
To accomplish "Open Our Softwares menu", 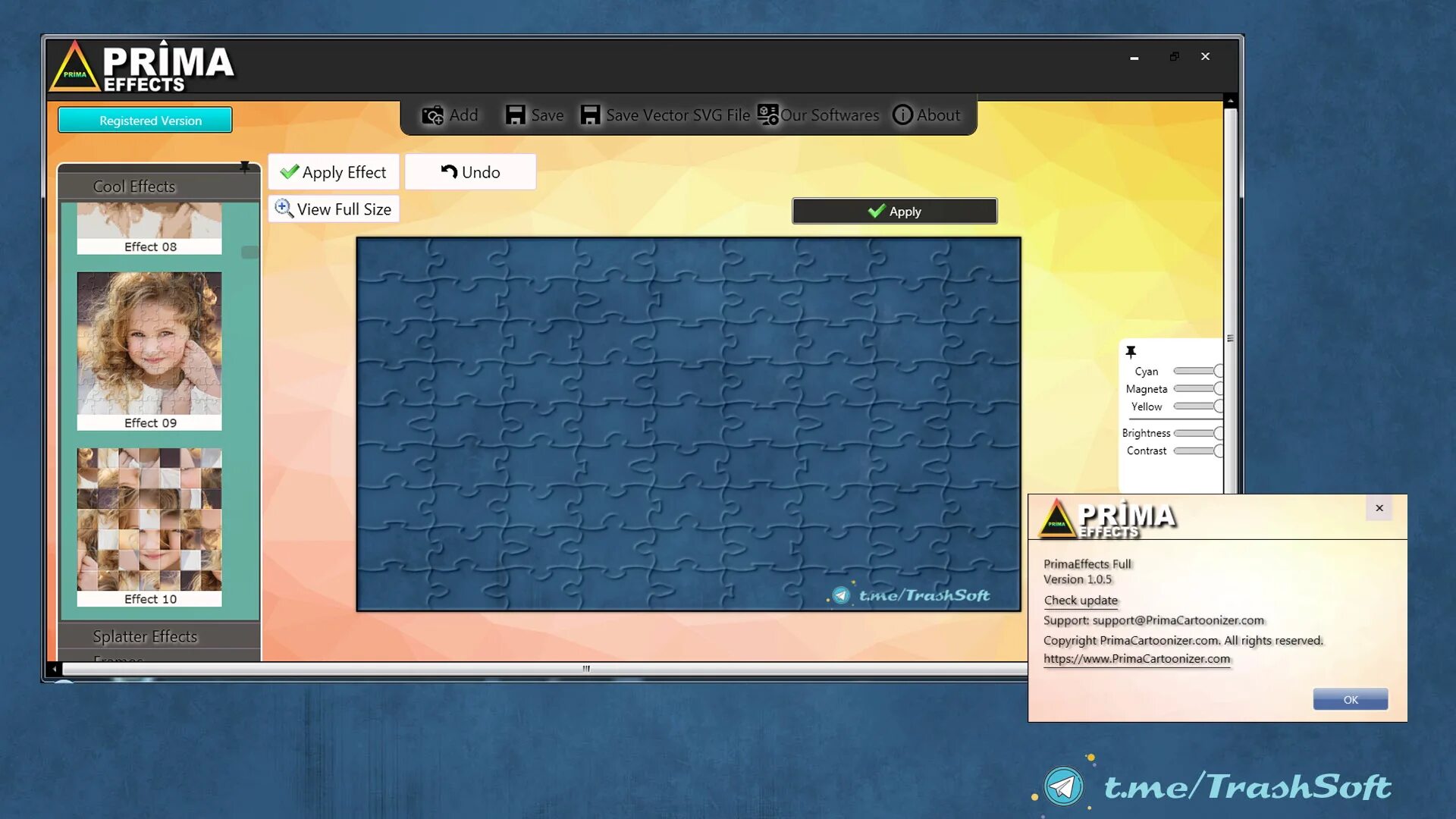I will click(818, 115).
